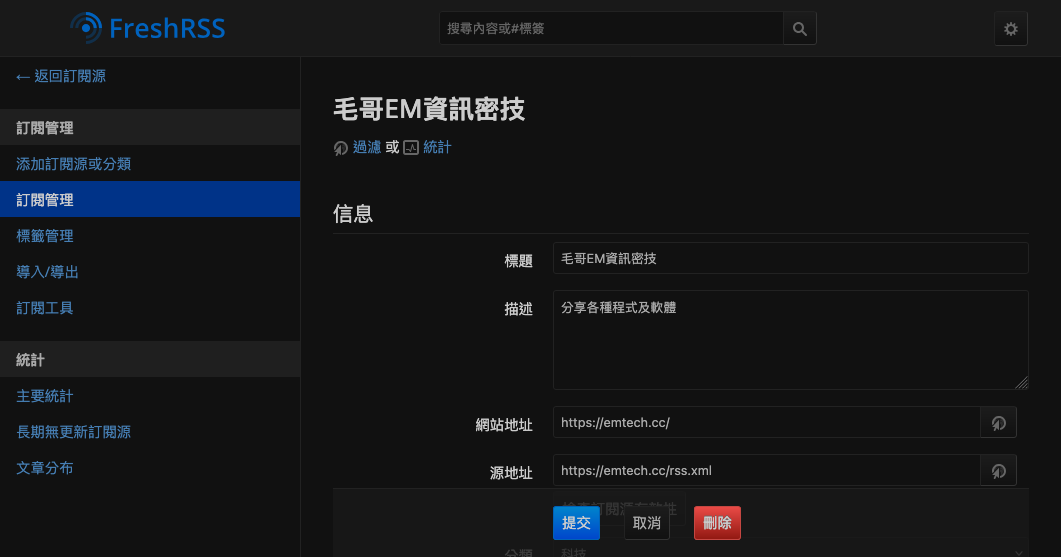Screen dimensions: 1061x557
Task: Click the 過濾 link under the feed title
Action: coord(367,148)
